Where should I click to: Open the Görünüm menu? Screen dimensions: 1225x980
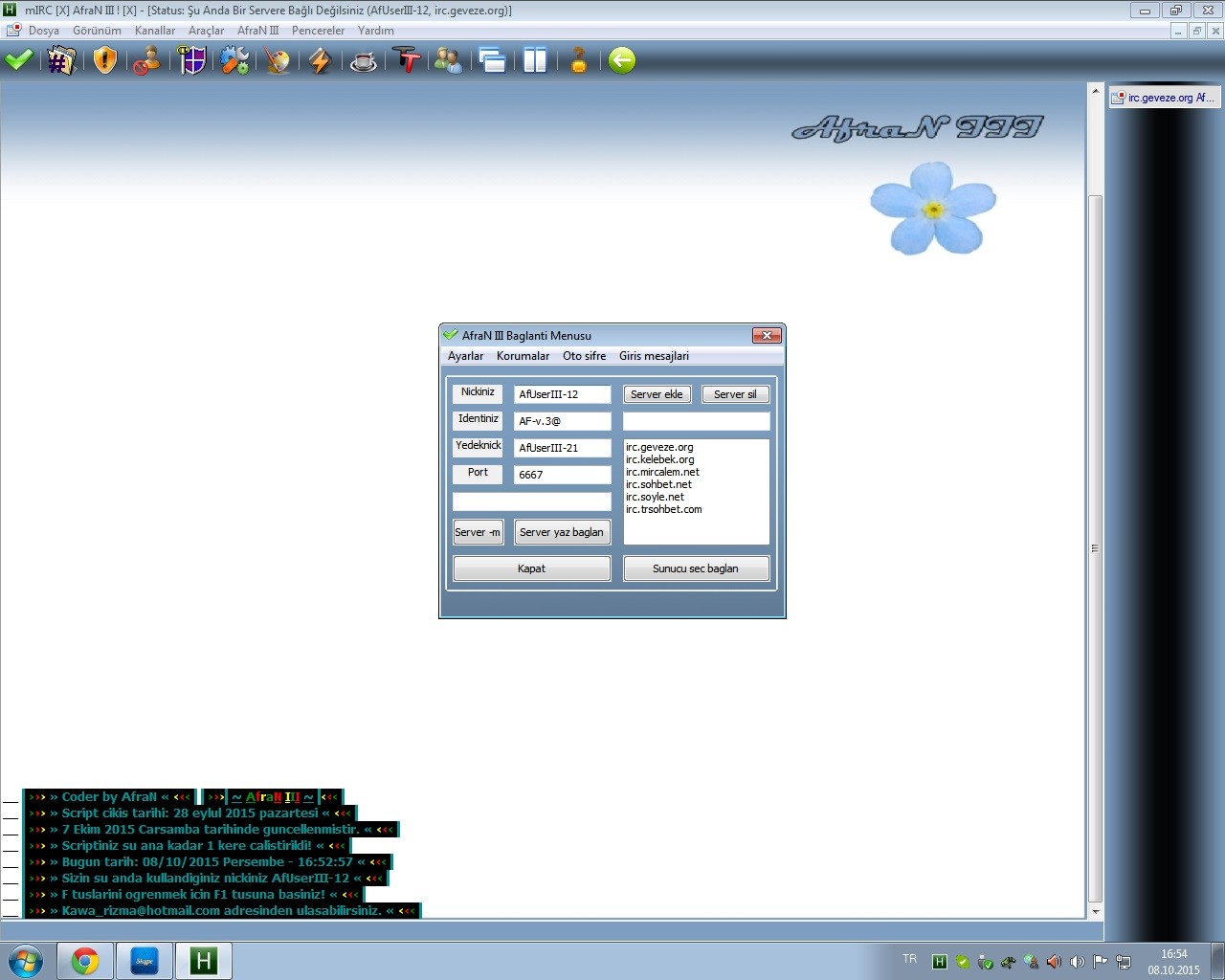[97, 31]
